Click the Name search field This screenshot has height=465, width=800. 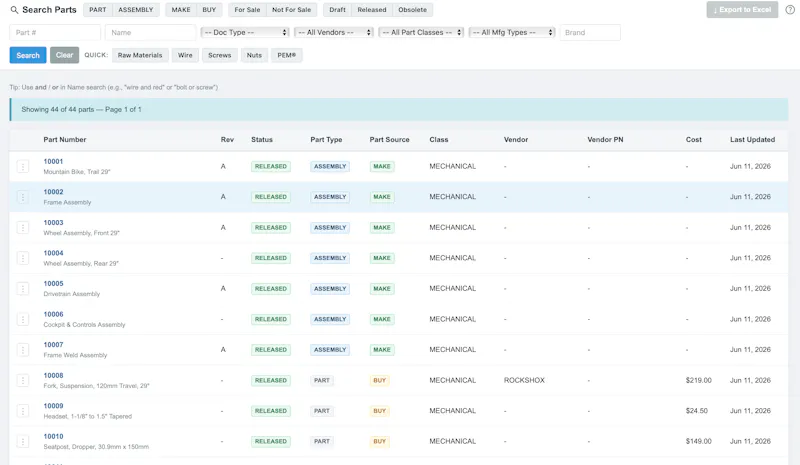pos(151,33)
